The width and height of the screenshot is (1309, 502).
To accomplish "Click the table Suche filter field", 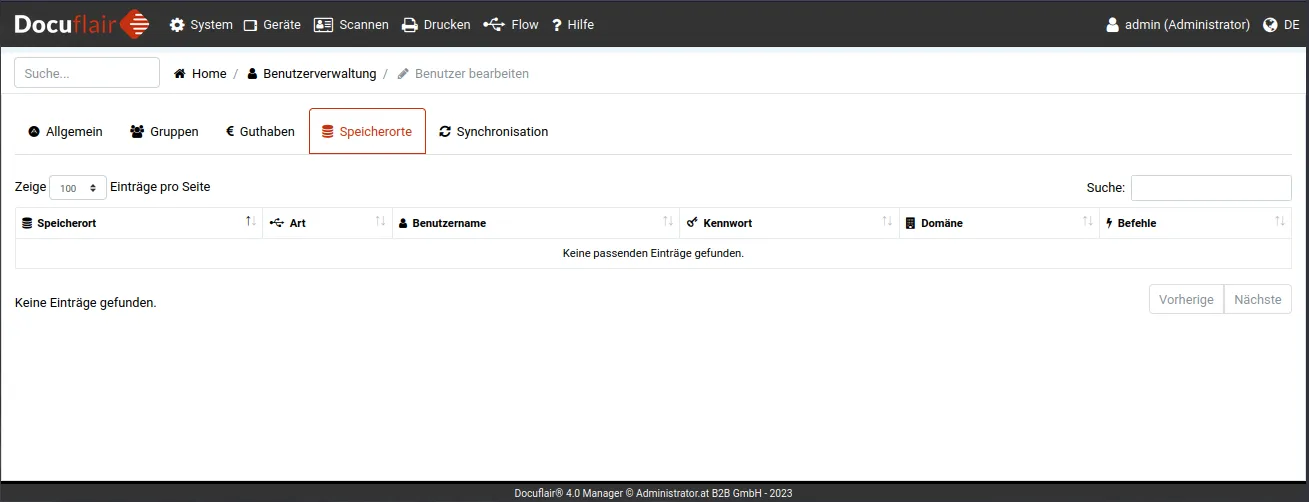I will 1210,188.
